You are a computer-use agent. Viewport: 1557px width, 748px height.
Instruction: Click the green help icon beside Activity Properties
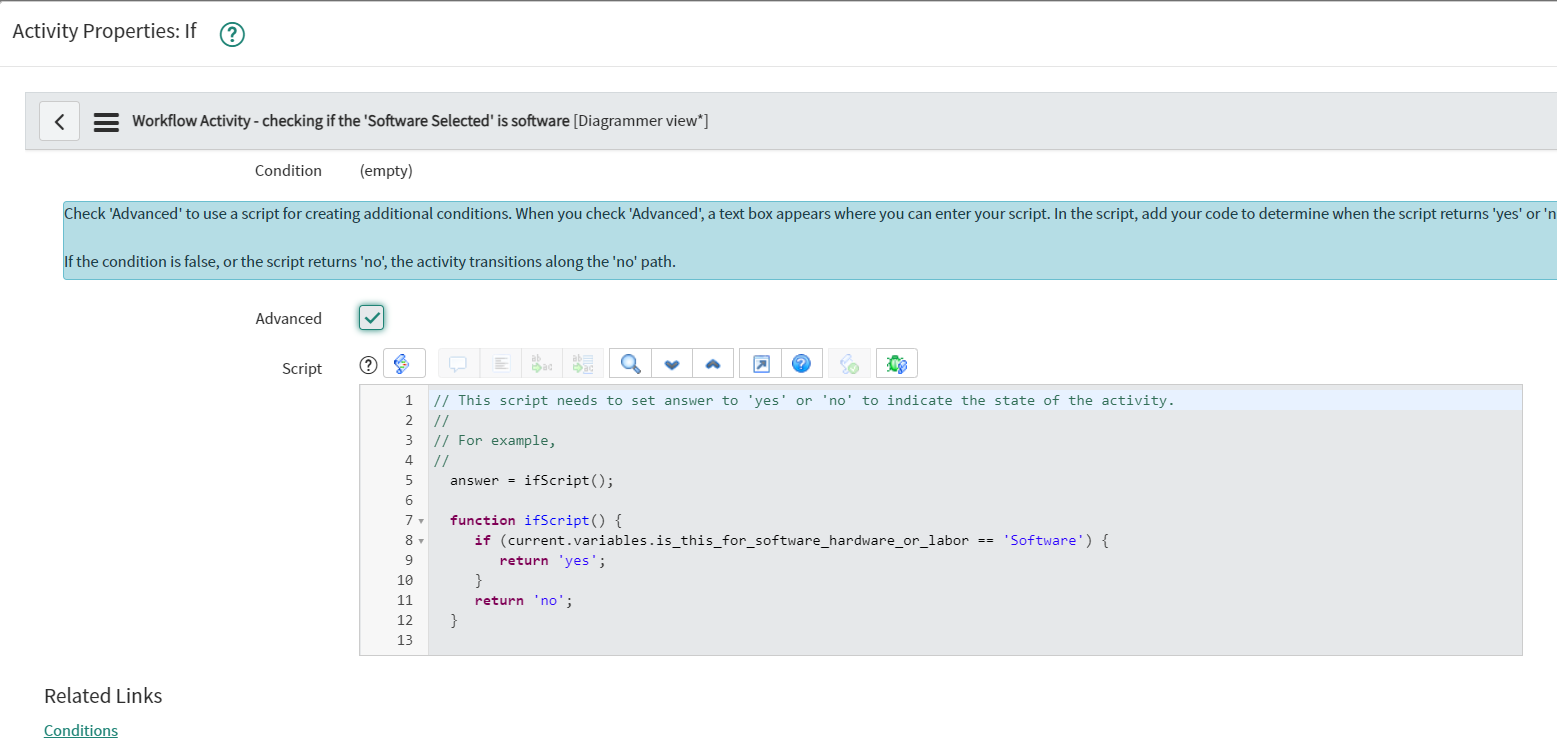231,33
